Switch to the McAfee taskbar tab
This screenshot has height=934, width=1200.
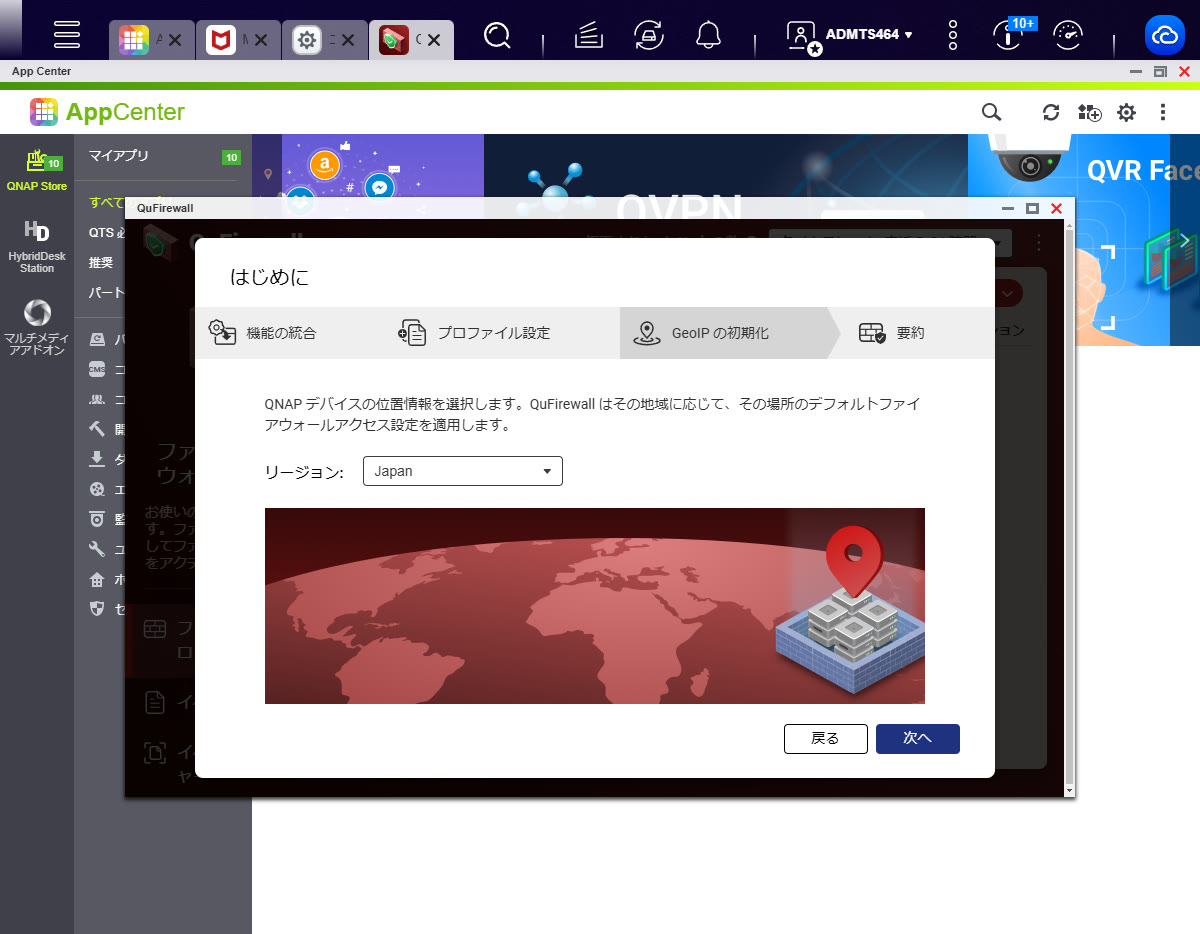[221, 40]
